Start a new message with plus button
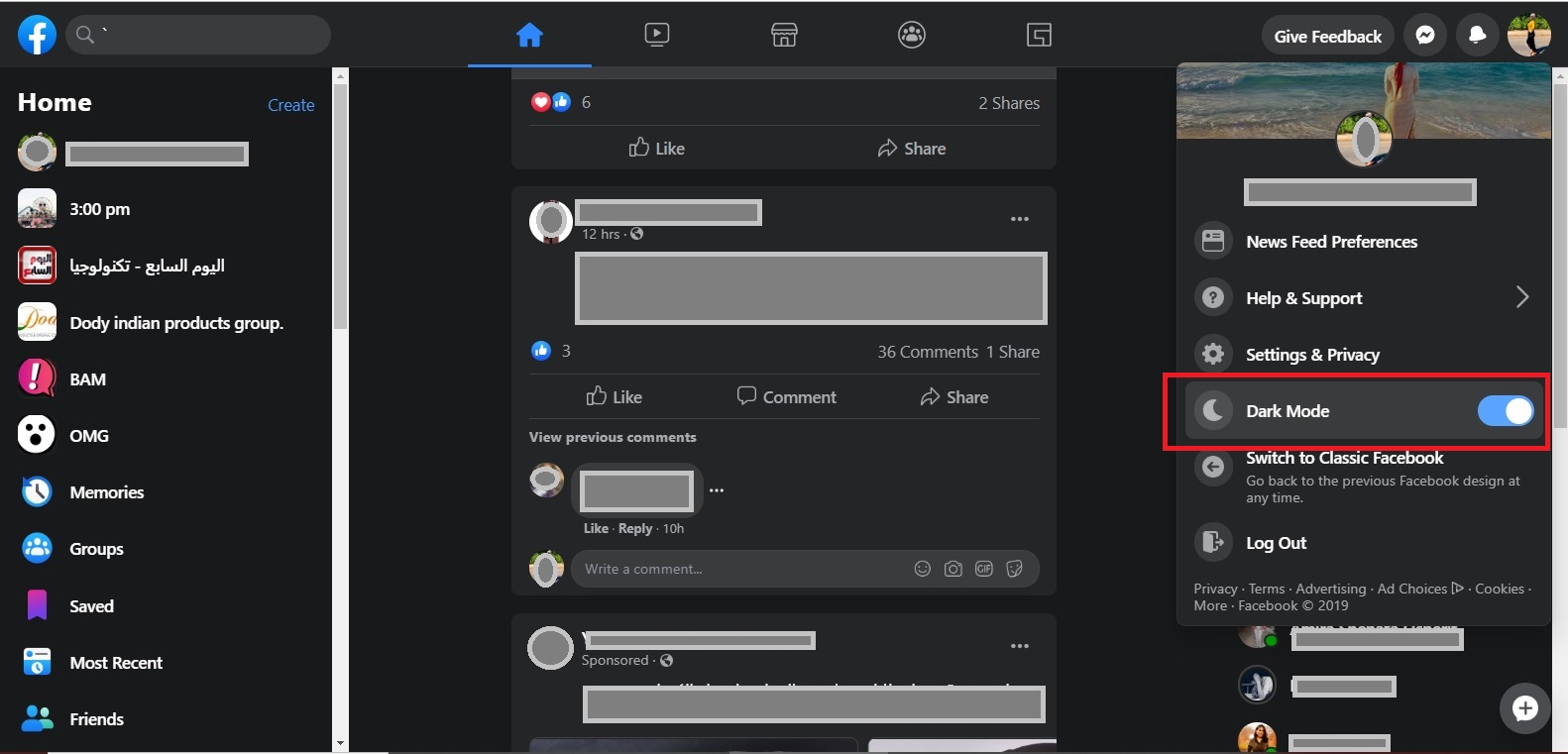 tap(1524, 707)
